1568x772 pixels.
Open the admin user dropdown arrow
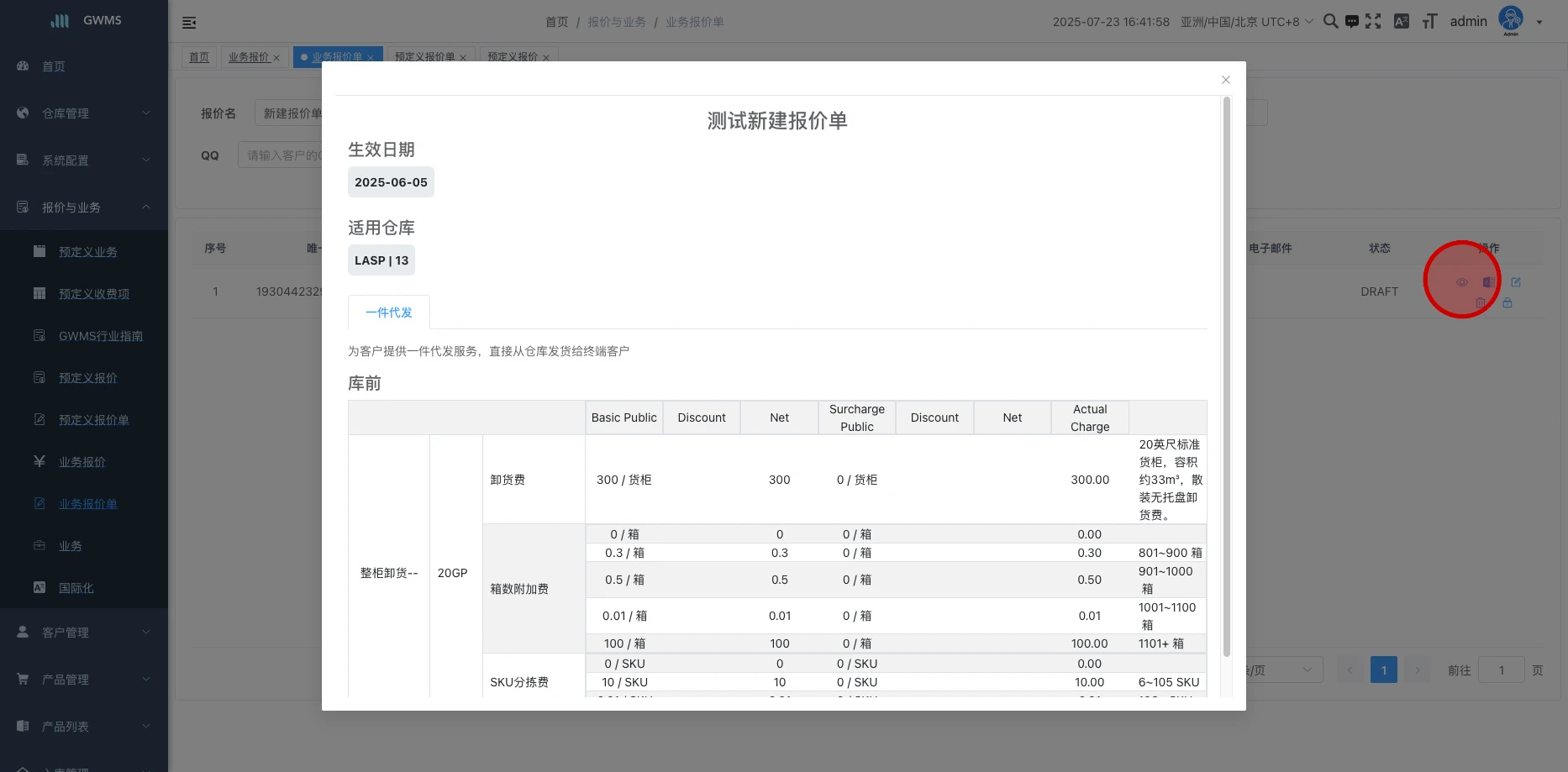point(1539,23)
